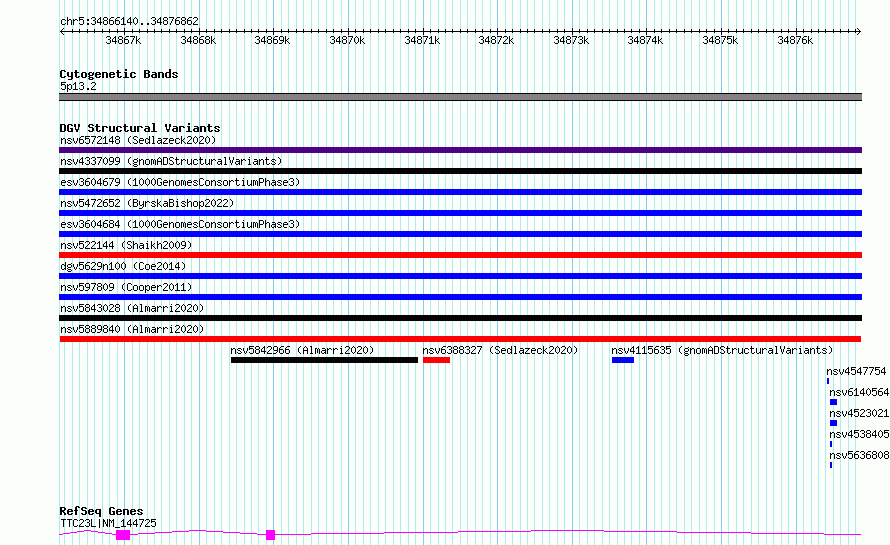890x545 pixels.
Task: Click the 5p13.2 band label
Action: tap(78, 86)
